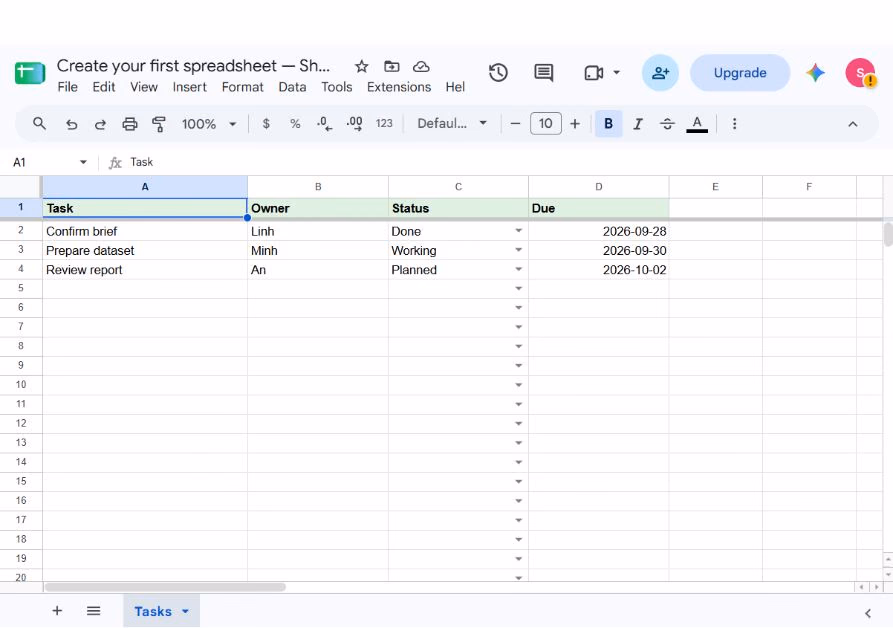Open the Insert menu

[x=190, y=87]
